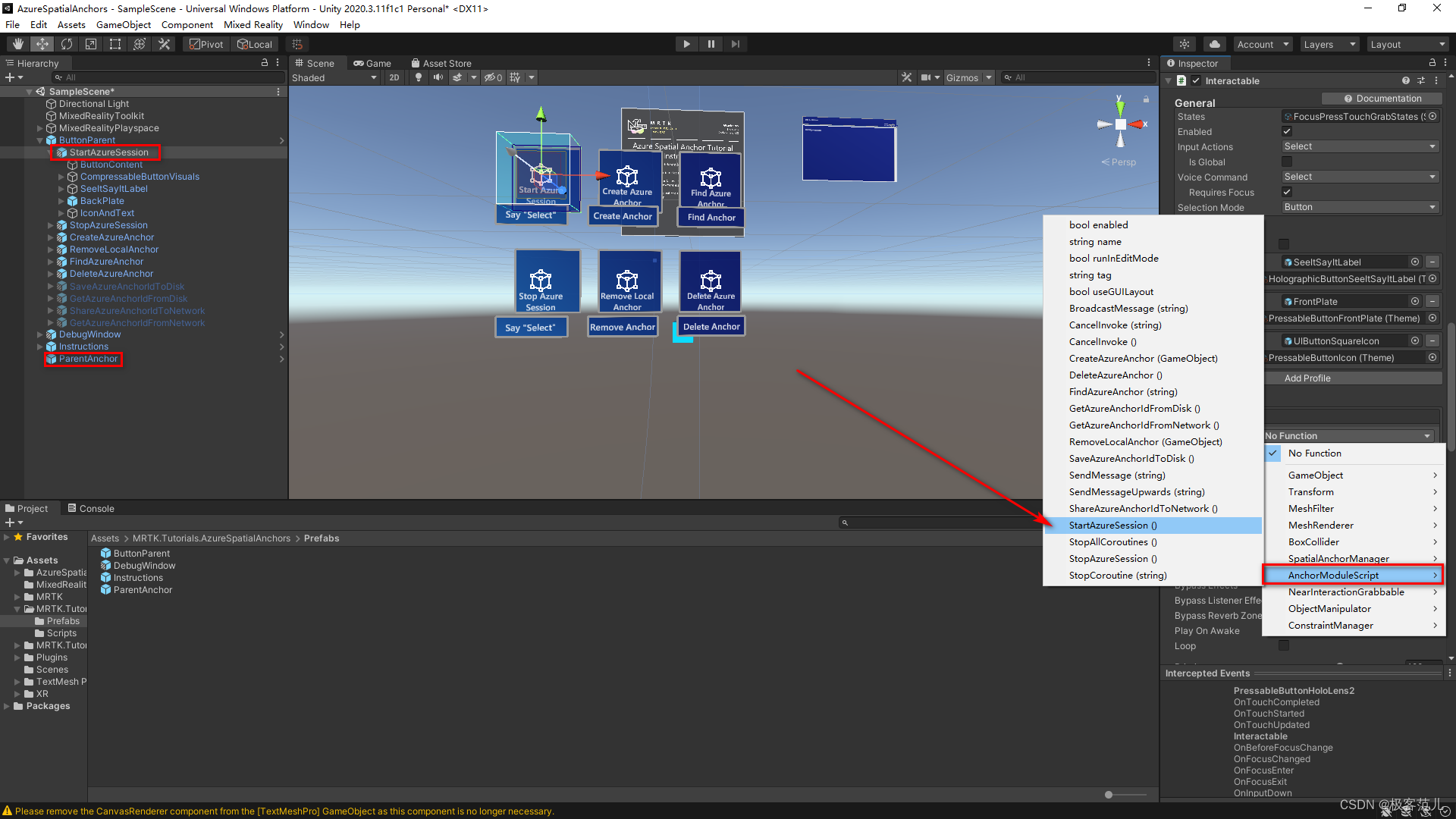Screen dimensions: 1456x819
Task: Click the Documentation button
Action: pos(1382,99)
